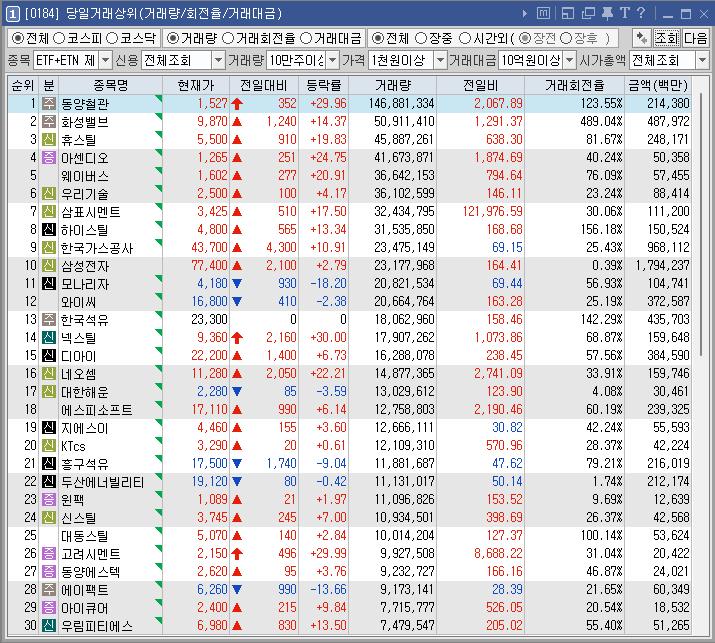Sort by the 금액(백만) column header
This screenshot has width=715, height=643.
tap(658, 85)
